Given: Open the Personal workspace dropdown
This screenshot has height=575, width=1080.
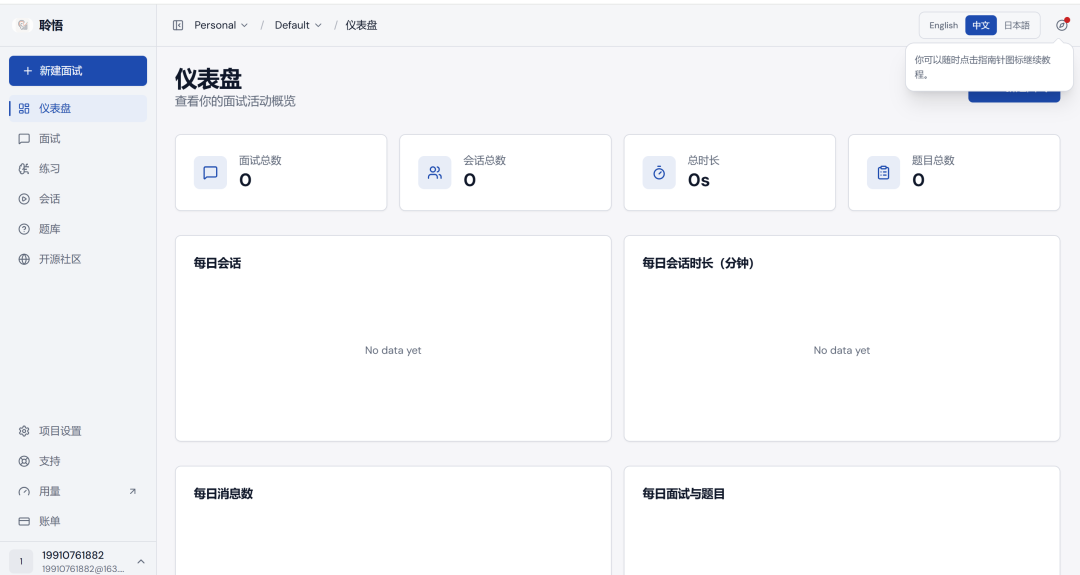Looking at the screenshot, I should pos(220,25).
